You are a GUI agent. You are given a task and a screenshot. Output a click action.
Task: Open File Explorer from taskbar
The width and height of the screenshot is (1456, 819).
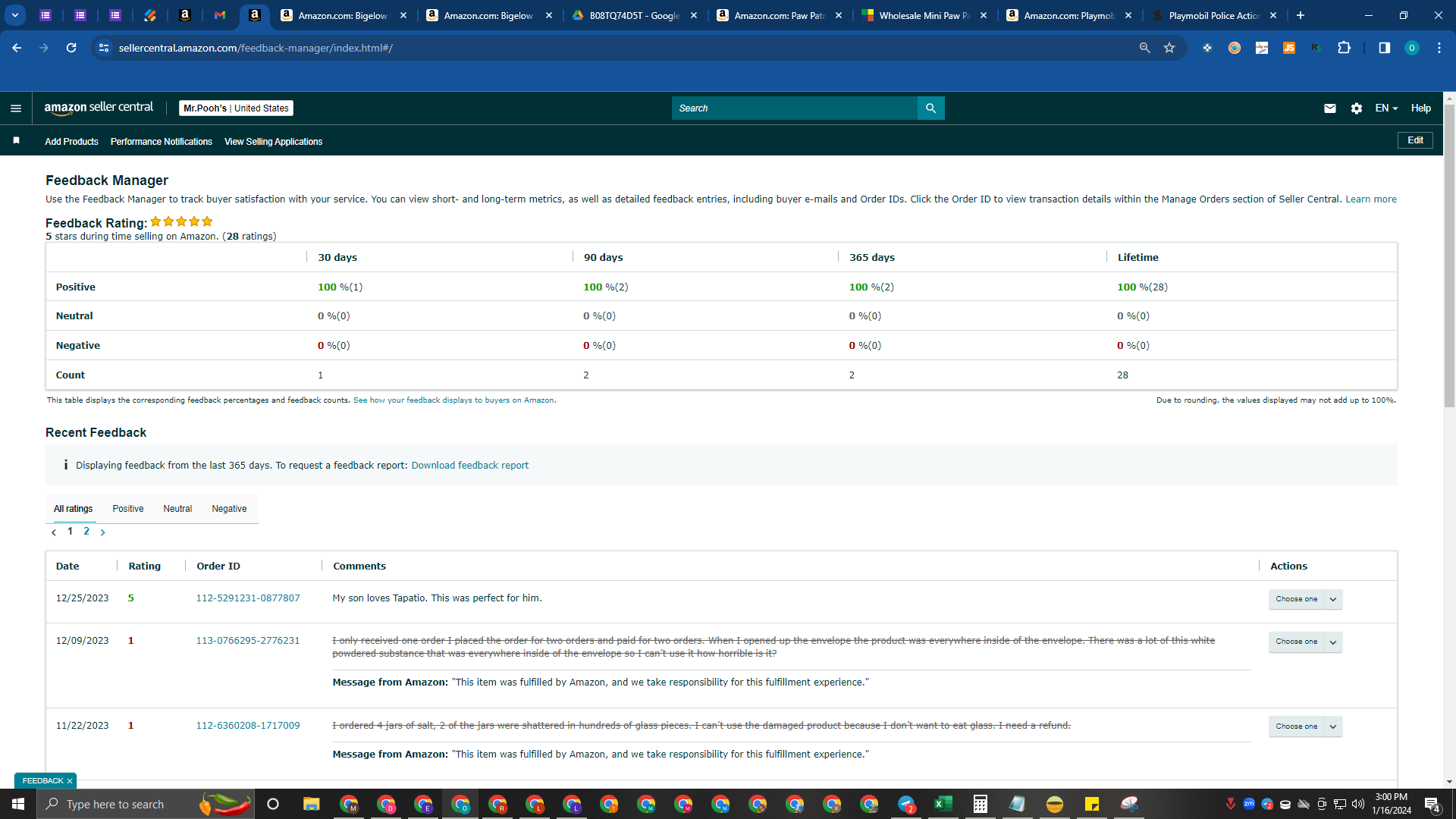(312, 804)
